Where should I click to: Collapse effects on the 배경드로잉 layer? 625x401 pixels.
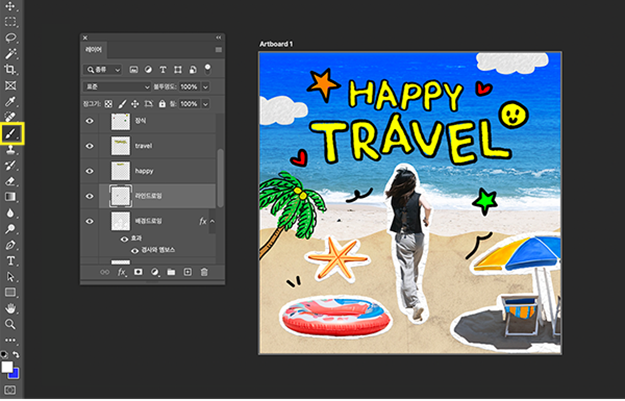point(213,220)
